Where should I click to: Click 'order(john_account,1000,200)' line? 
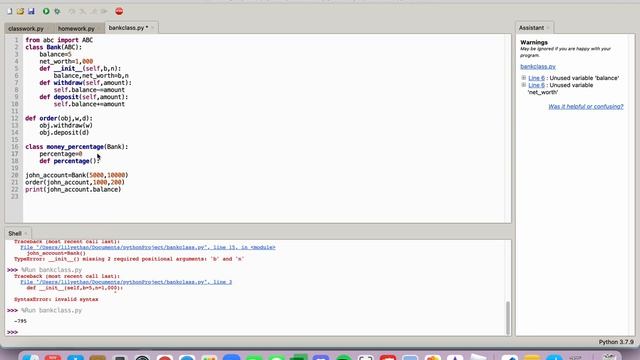tap(75, 182)
